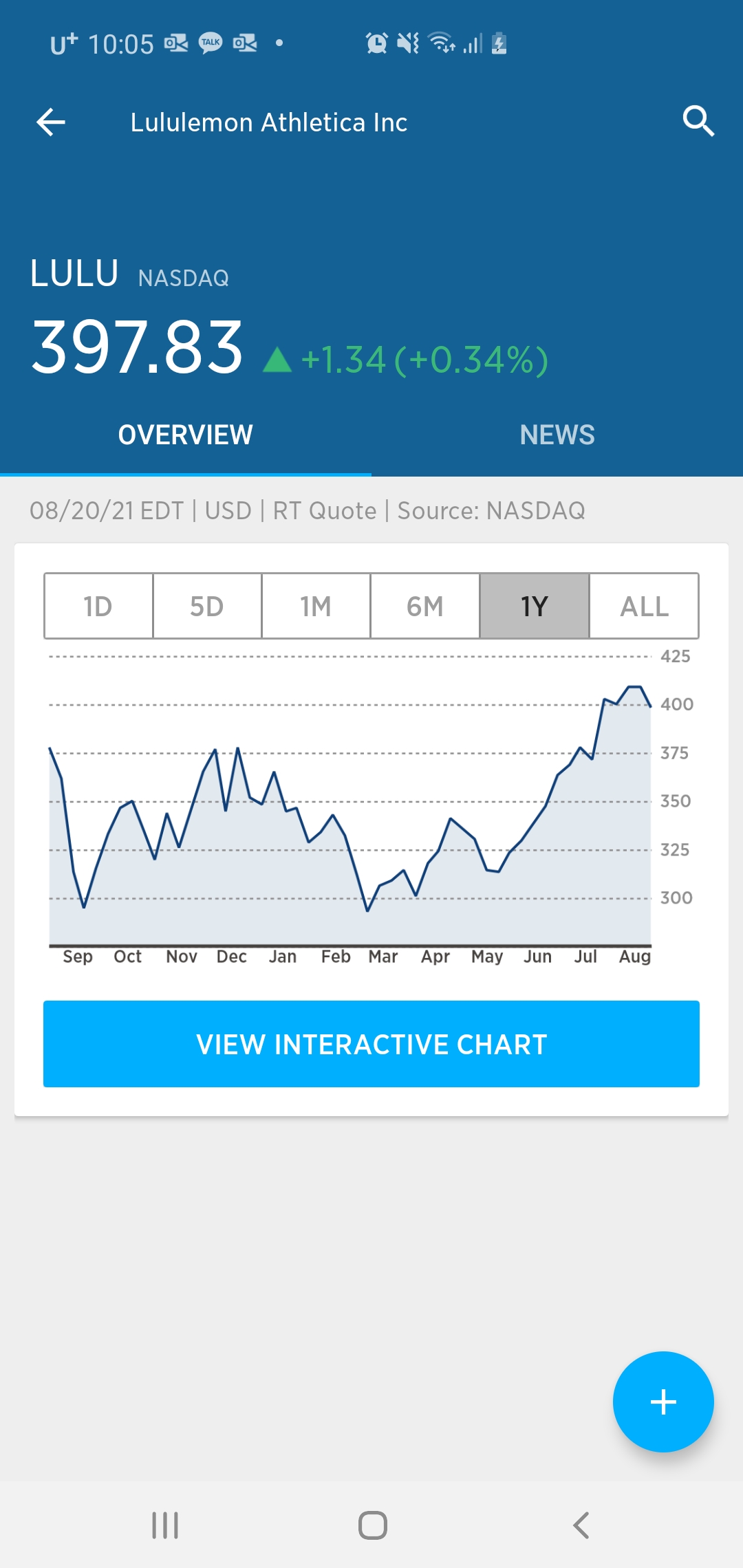This screenshot has width=743, height=1568.
Task: Tap the stock price line chart
Action: click(350, 801)
